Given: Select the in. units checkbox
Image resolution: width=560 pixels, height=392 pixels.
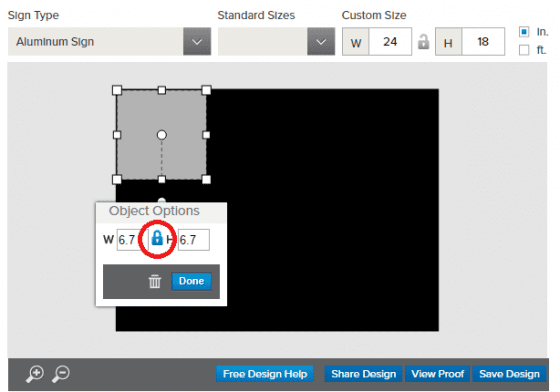Looking at the screenshot, I should click(524, 32).
